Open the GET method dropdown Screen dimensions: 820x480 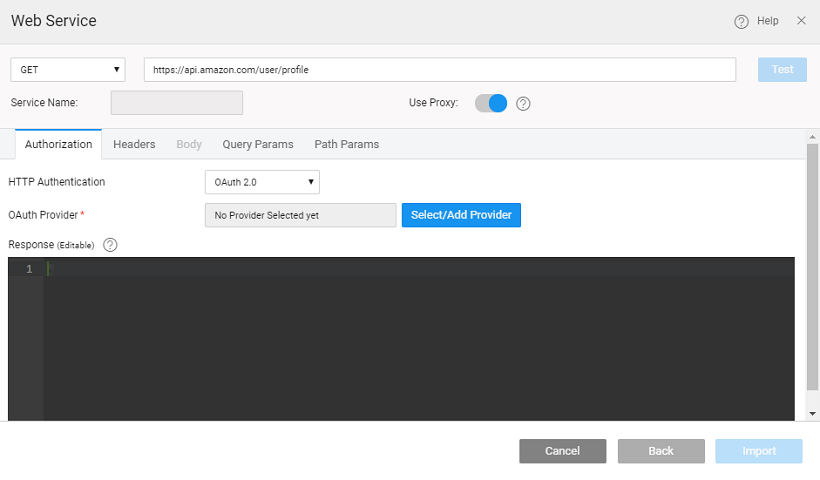[68, 69]
